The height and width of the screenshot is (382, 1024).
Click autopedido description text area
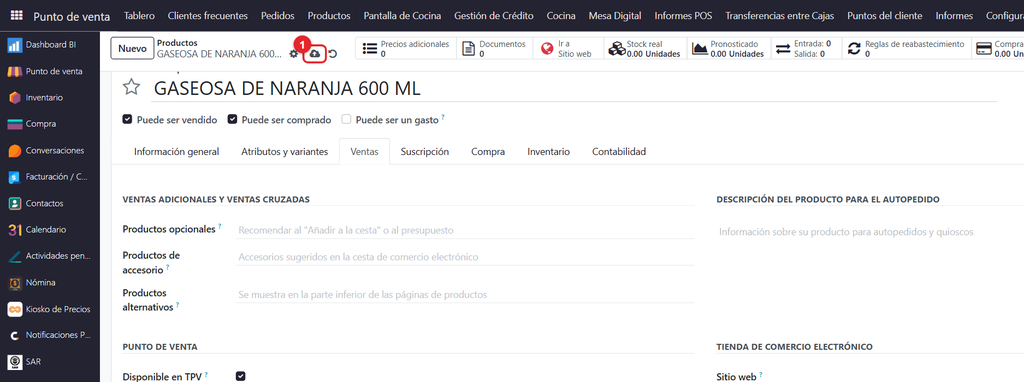870,232
